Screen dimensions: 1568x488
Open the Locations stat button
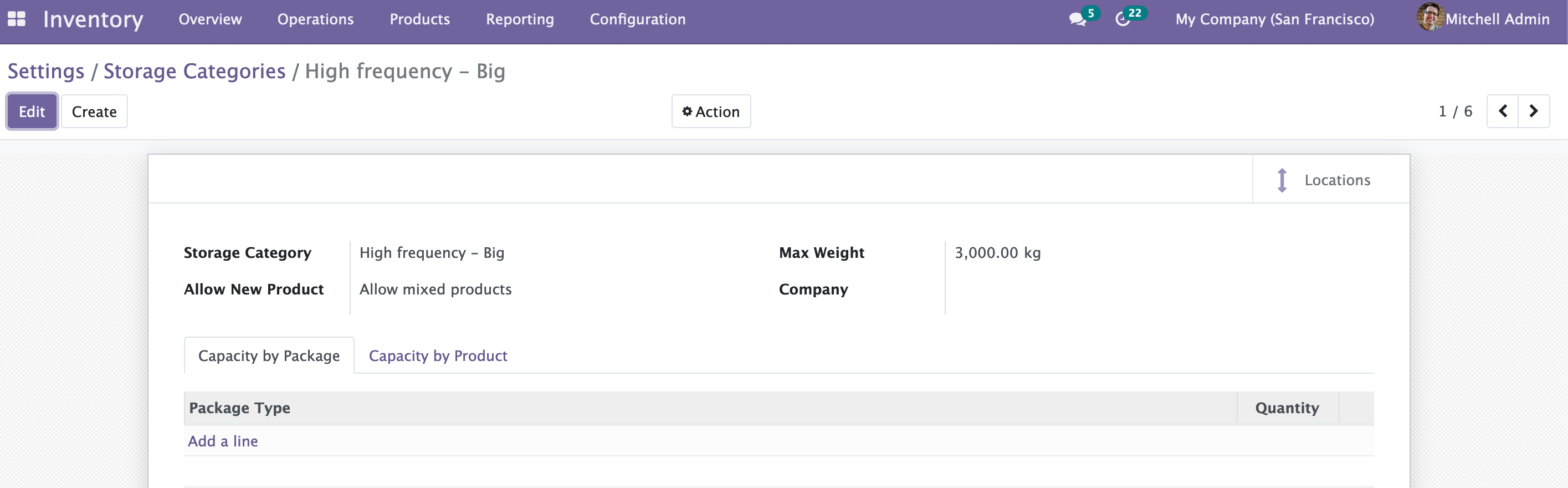click(x=1331, y=180)
